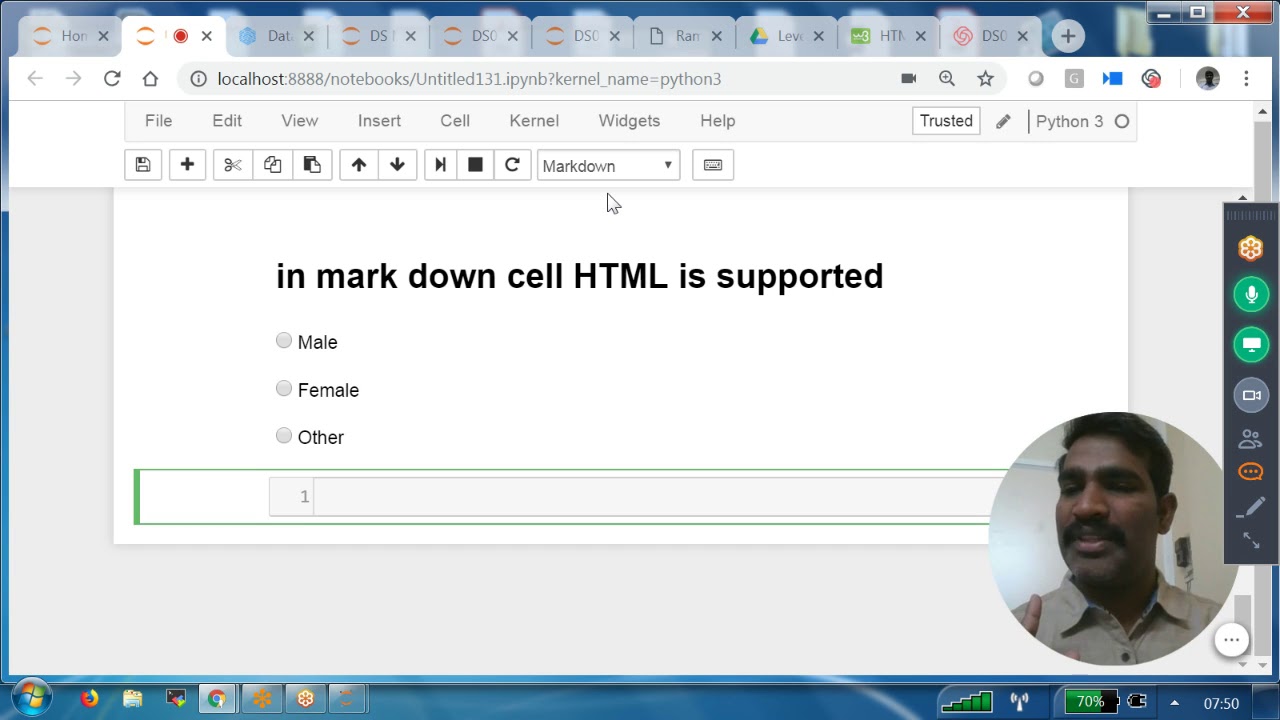This screenshot has height=720, width=1280.
Task: Move selected cell up arrow
Action: click(x=359, y=165)
